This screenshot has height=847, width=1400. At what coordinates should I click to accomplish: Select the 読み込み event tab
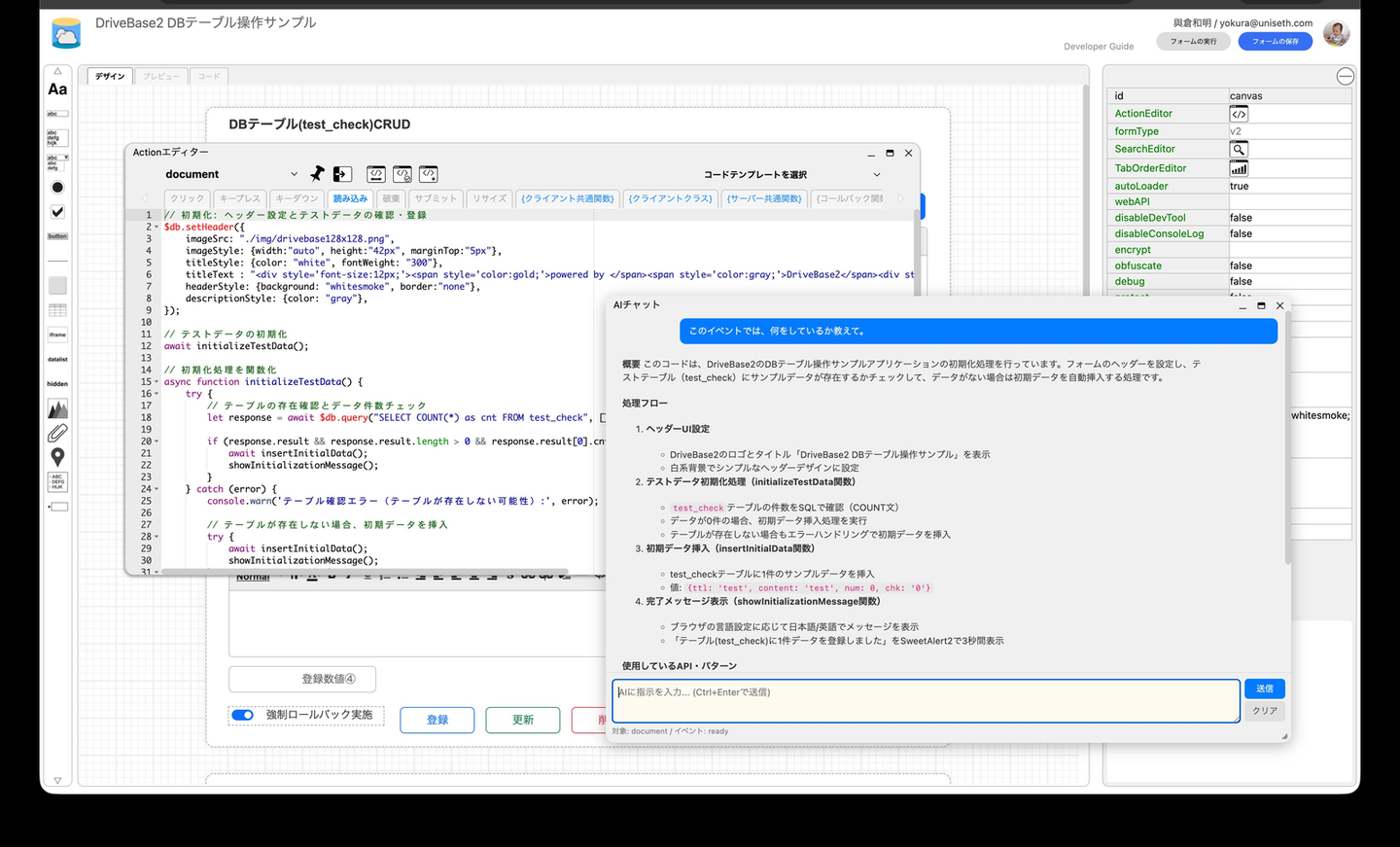[x=350, y=198]
